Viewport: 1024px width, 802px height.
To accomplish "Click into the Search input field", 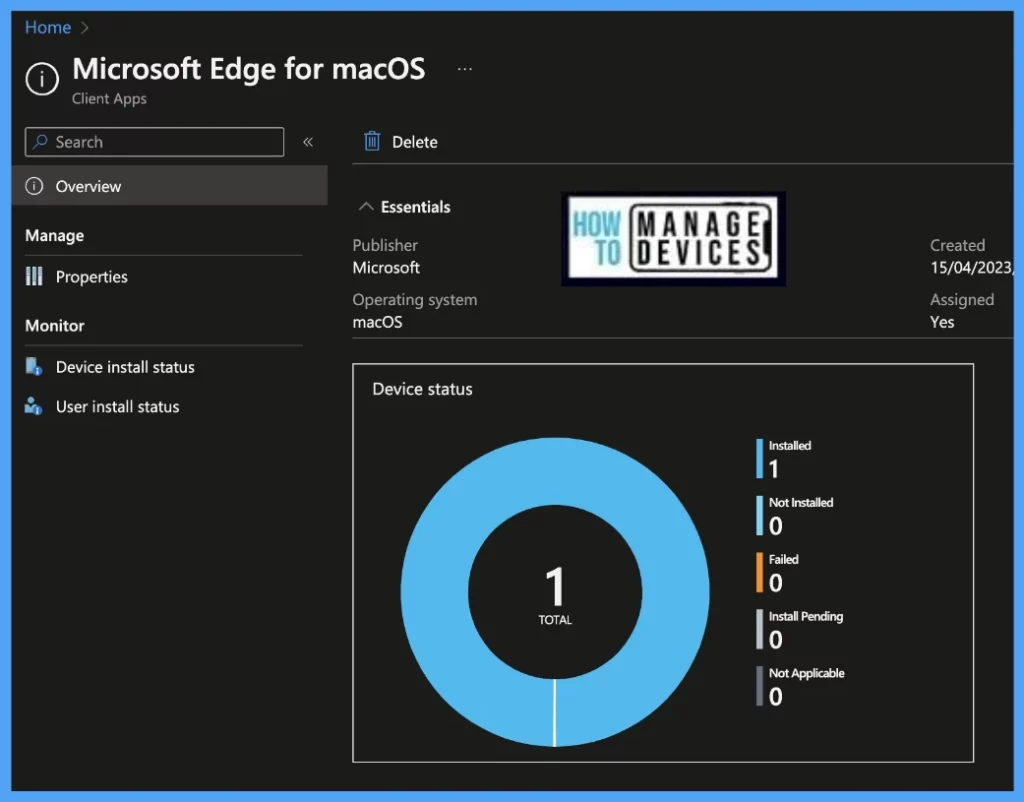I will 154,142.
